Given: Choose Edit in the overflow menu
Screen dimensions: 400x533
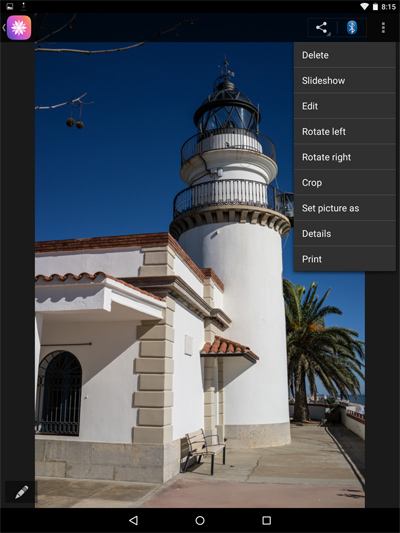Looking at the screenshot, I should (345, 106).
